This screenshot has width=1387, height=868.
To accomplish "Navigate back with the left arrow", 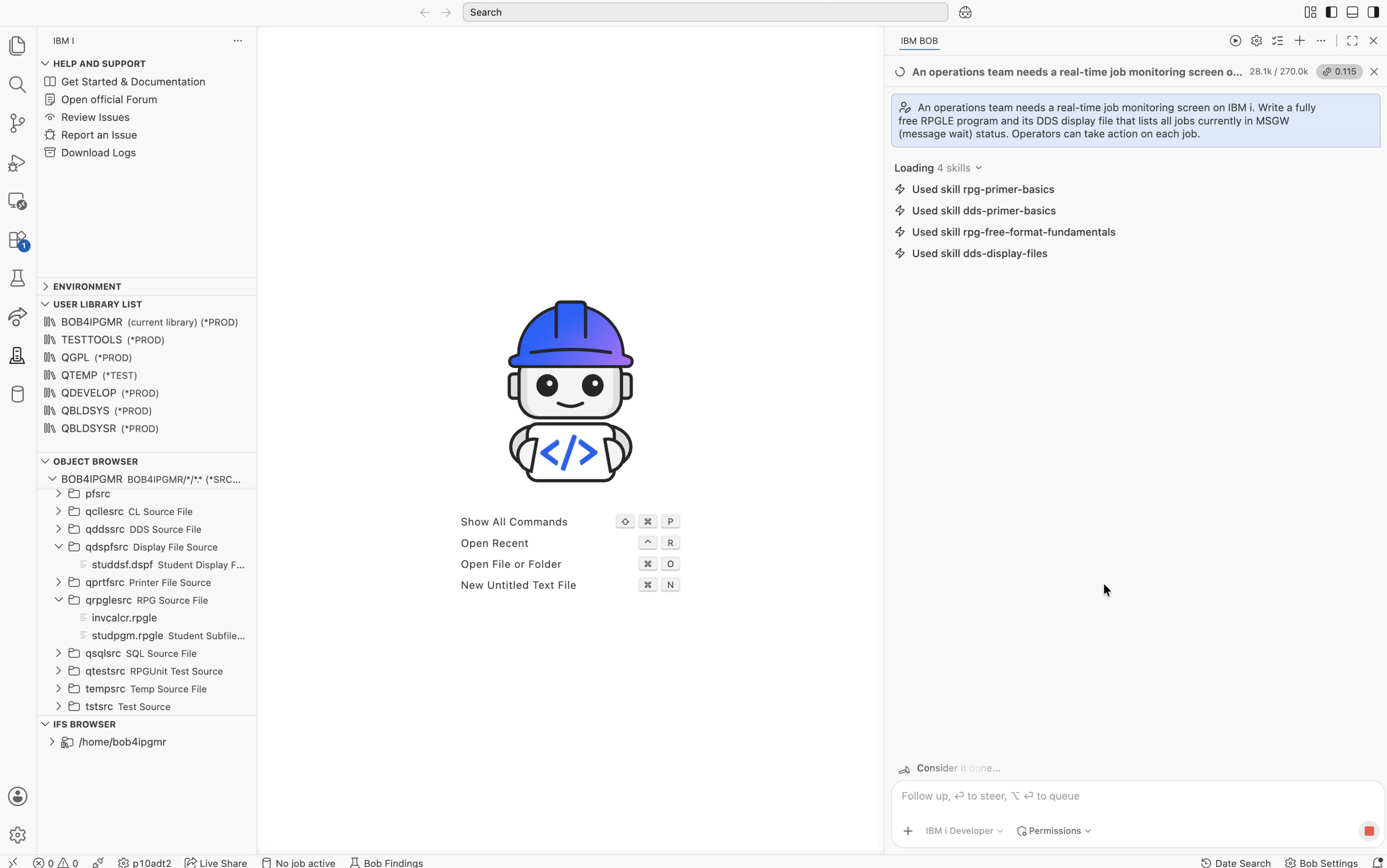I will point(425,12).
